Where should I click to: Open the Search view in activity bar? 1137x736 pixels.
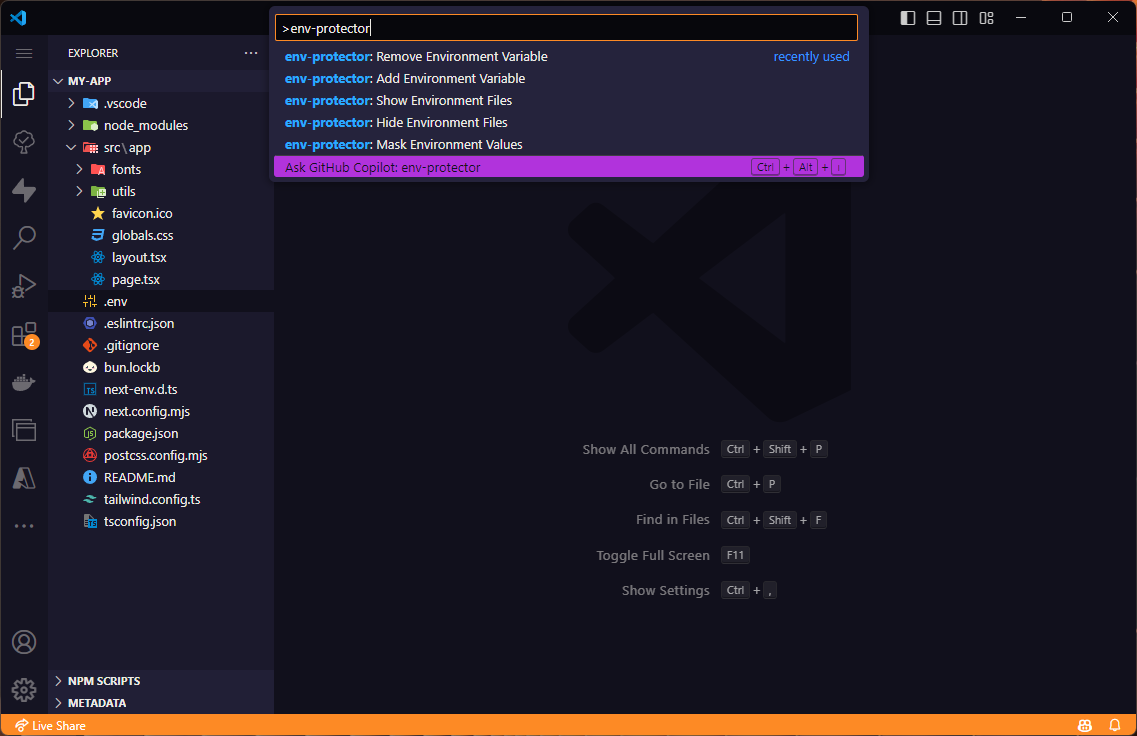pyautogui.click(x=24, y=238)
